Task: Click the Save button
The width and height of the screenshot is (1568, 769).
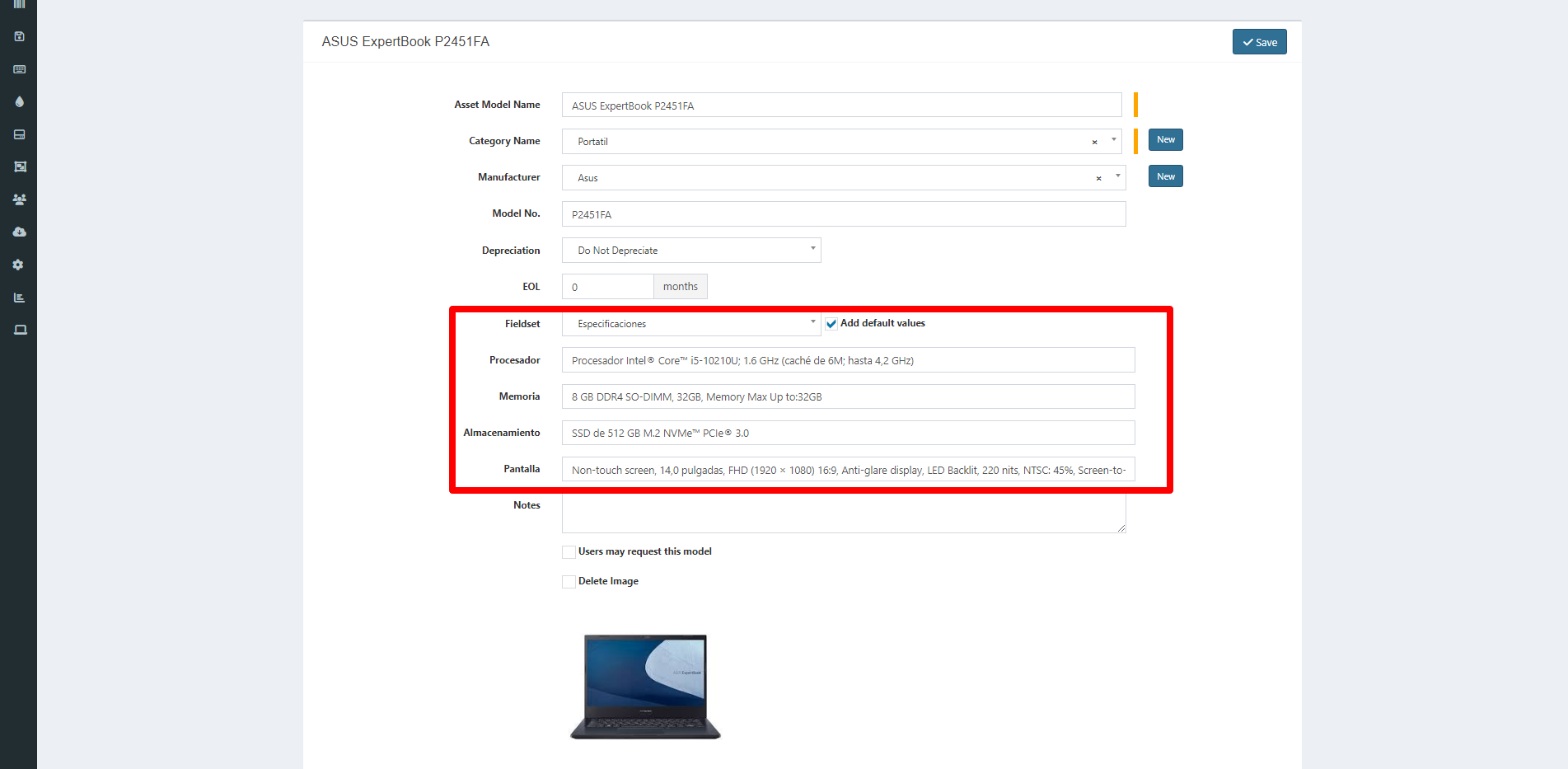Action: pos(1259,41)
